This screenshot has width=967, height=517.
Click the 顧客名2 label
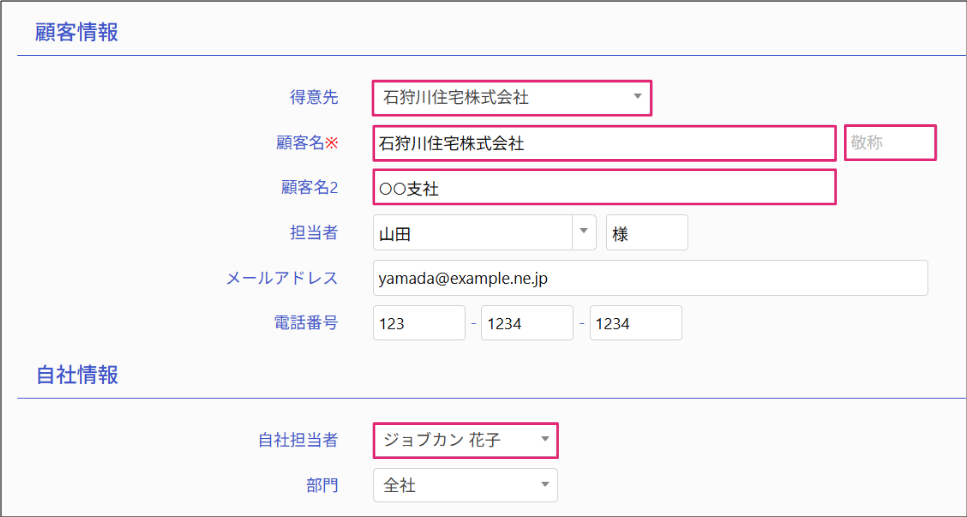point(310,188)
